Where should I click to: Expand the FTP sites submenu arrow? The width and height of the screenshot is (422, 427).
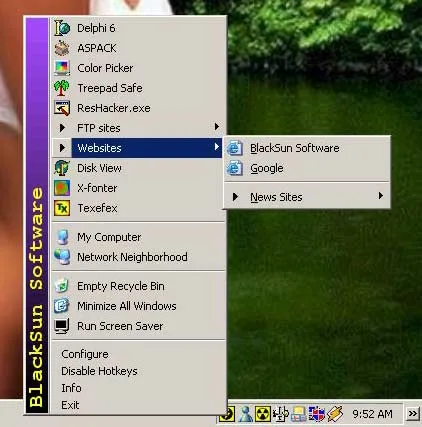217,127
